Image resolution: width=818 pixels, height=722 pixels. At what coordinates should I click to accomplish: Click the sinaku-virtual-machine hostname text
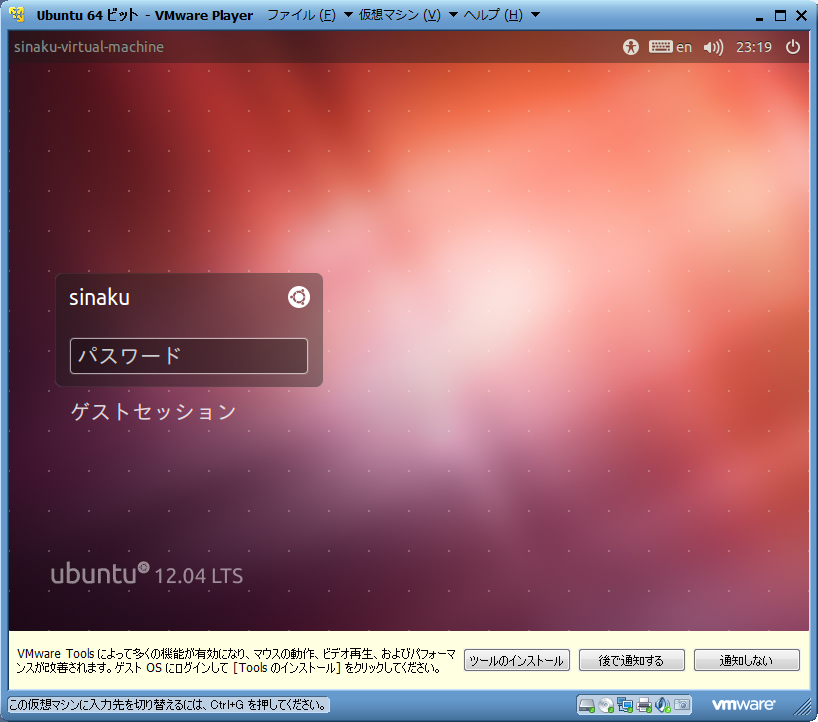coord(89,47)
